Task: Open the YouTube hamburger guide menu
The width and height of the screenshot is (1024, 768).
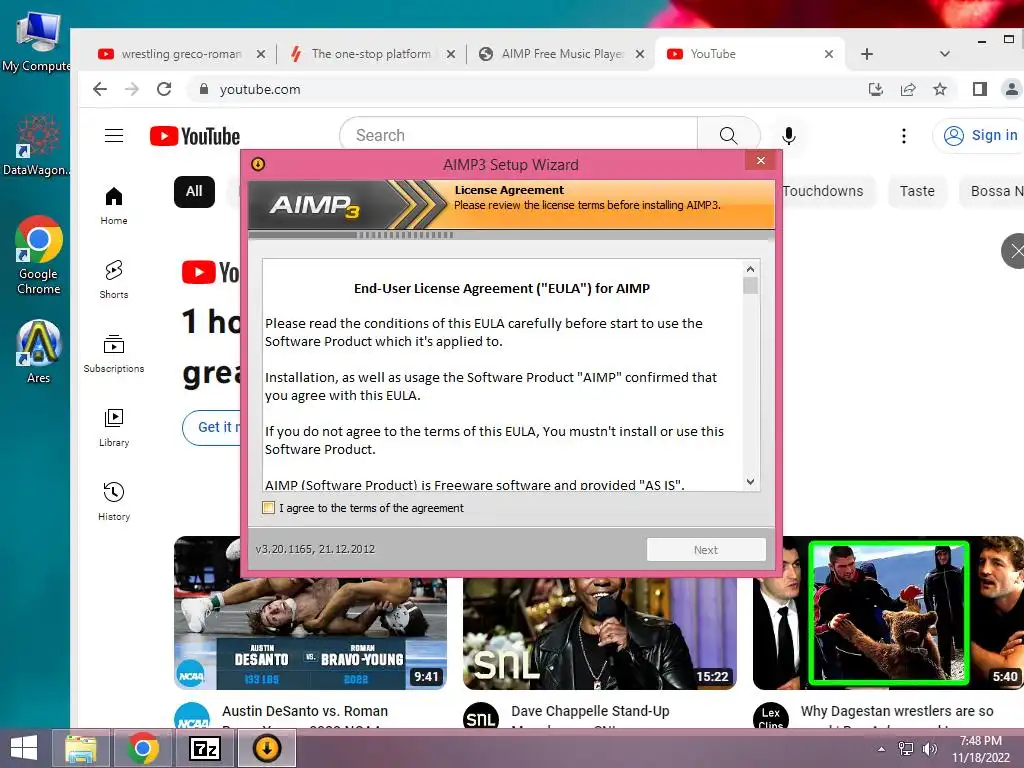Action: [x=114, y=135]
